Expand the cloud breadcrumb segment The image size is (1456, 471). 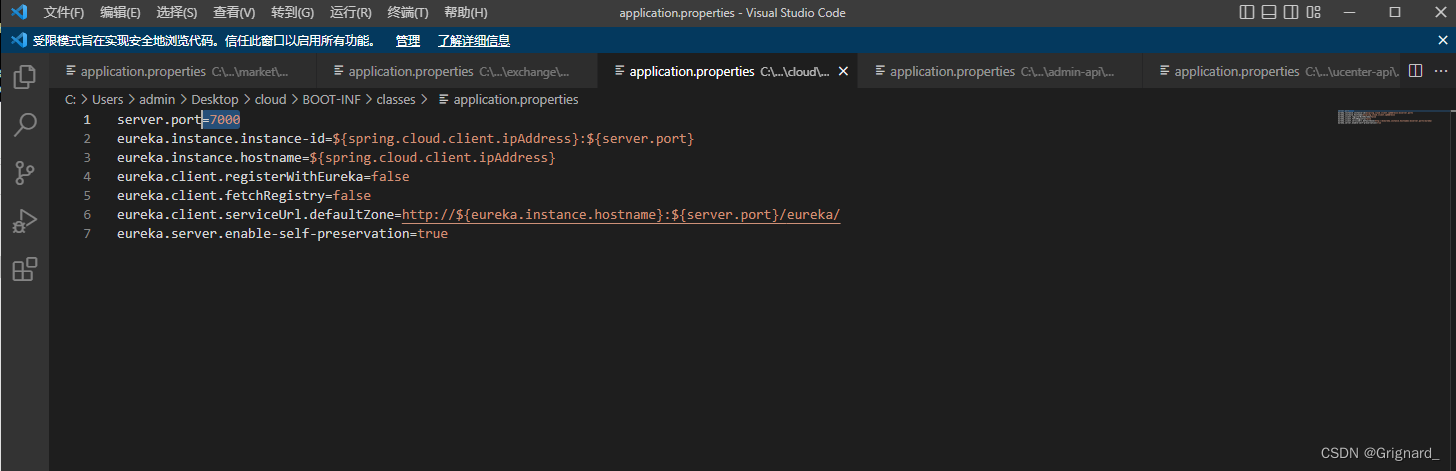click(270, 99)
